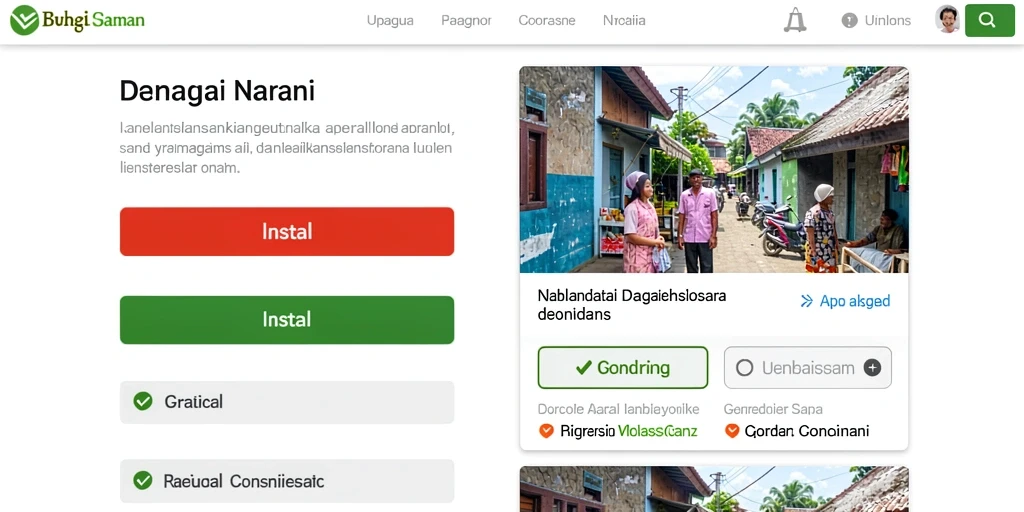Image resolution: width=1024 pixels, height=512 pixels.
Task: Click the green search button
Action: [x=989, y=20]
